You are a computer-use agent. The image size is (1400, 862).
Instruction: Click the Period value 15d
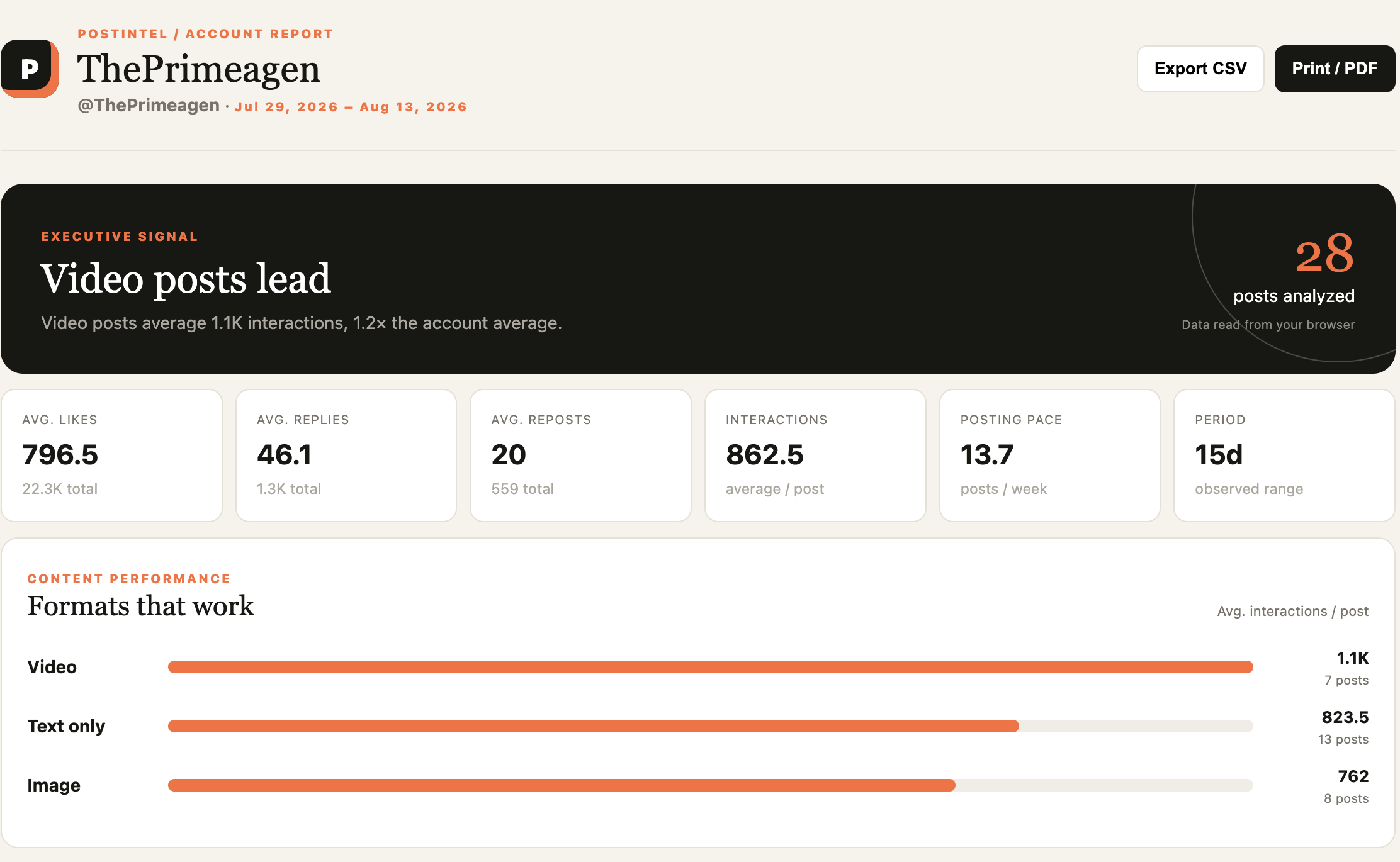[x=1219, y=455]
